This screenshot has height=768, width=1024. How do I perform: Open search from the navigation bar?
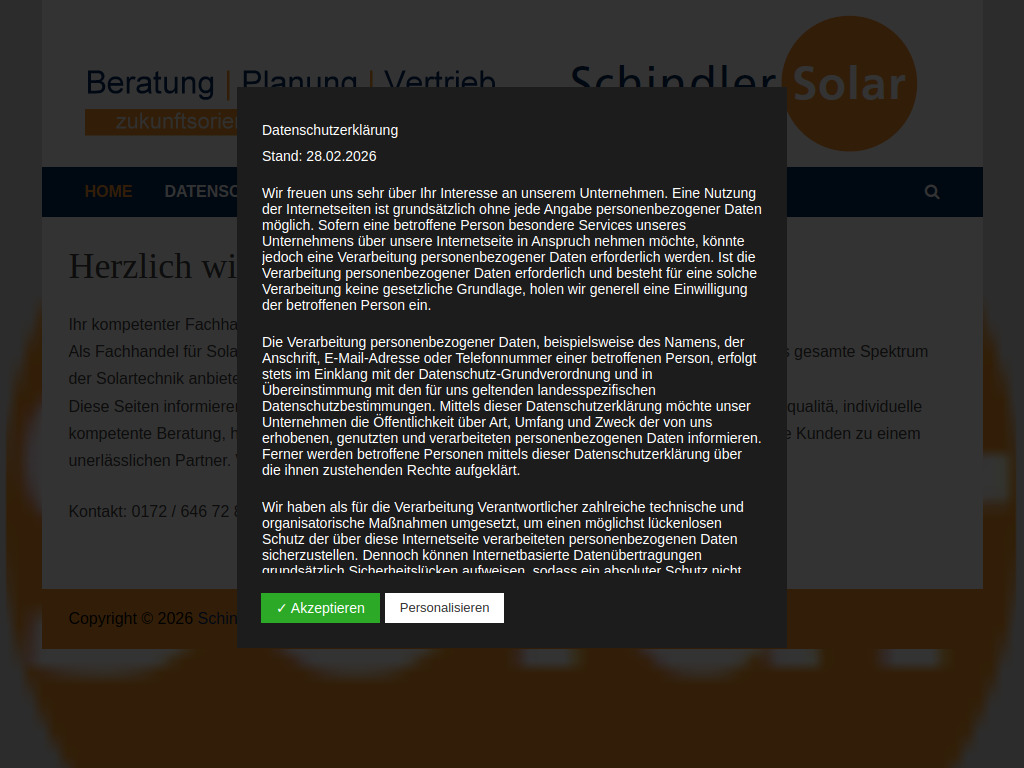[x=931, y=191]
